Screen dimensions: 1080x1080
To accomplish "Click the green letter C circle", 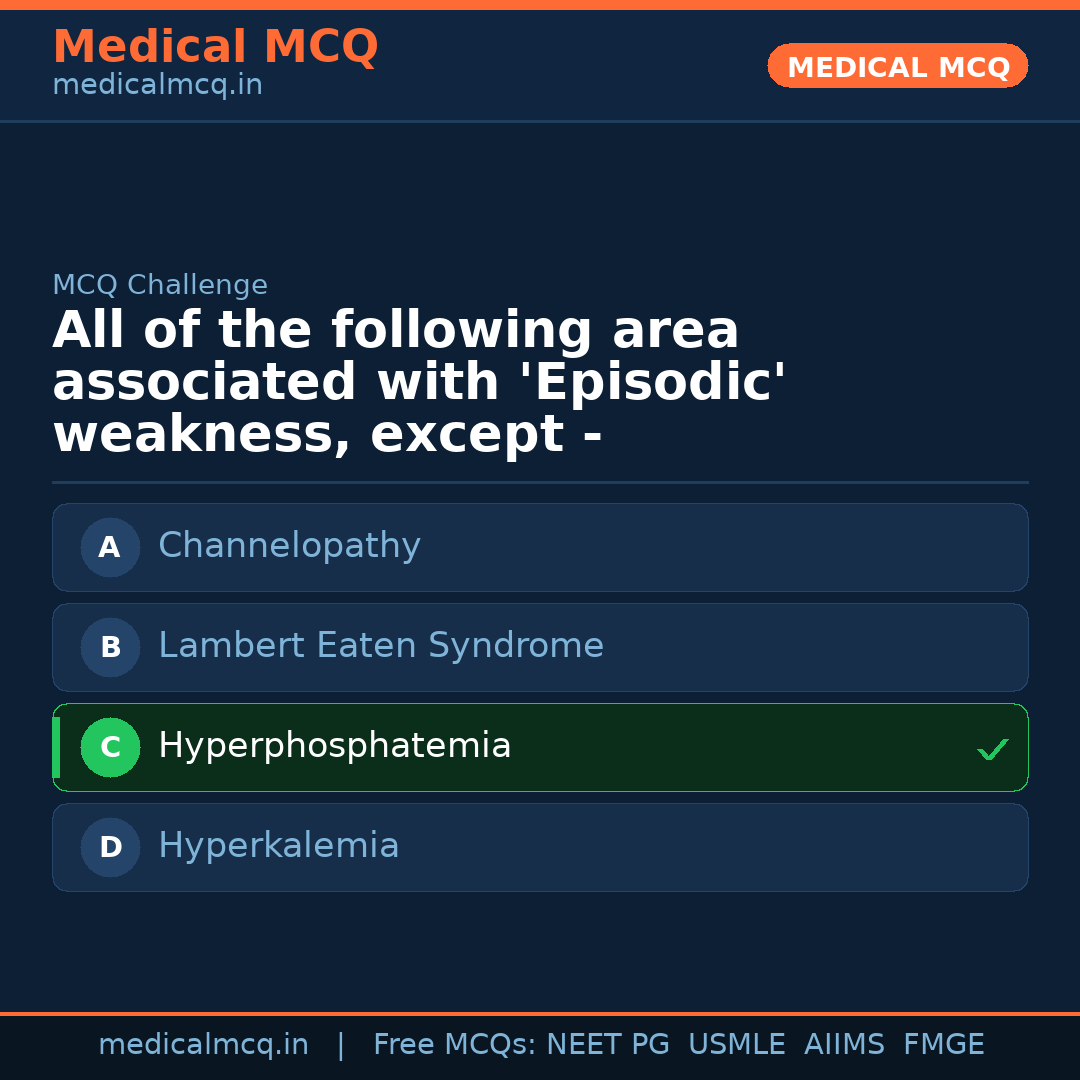I will tap(110, 747).
